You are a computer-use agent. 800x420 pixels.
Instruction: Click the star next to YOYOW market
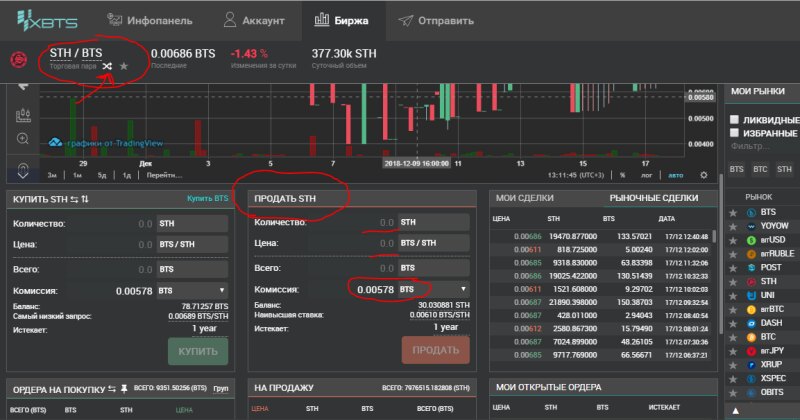coord(732,226)
